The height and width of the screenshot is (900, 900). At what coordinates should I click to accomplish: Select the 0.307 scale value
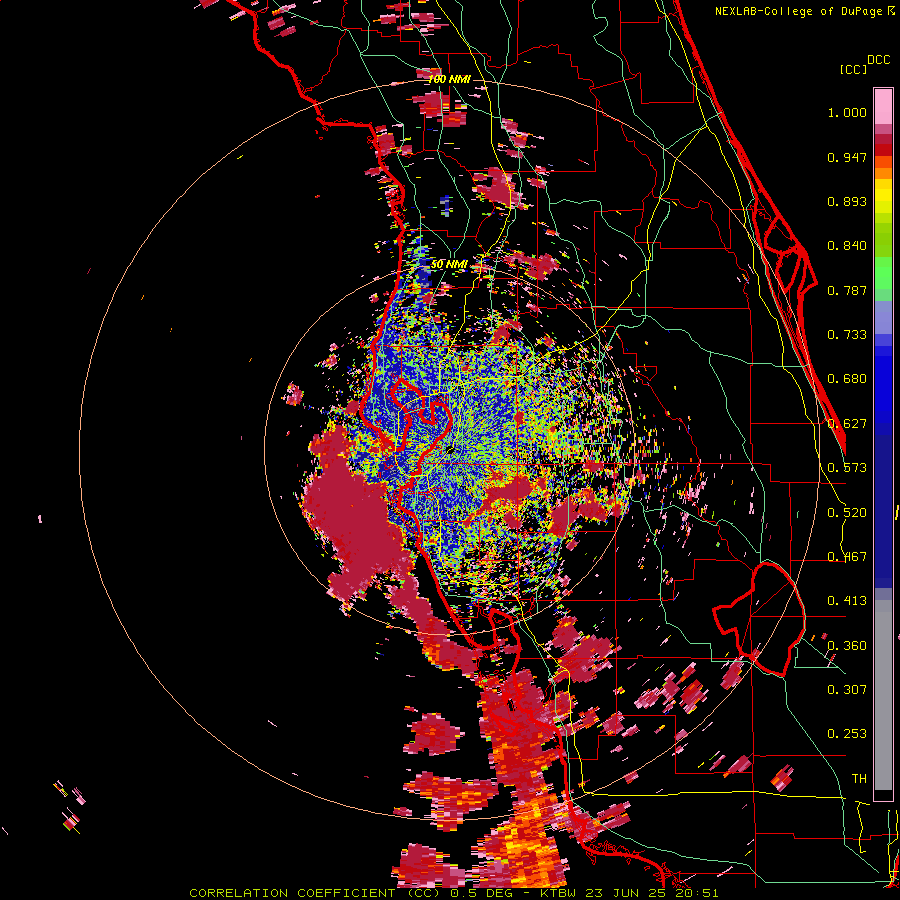click(847, 690)
